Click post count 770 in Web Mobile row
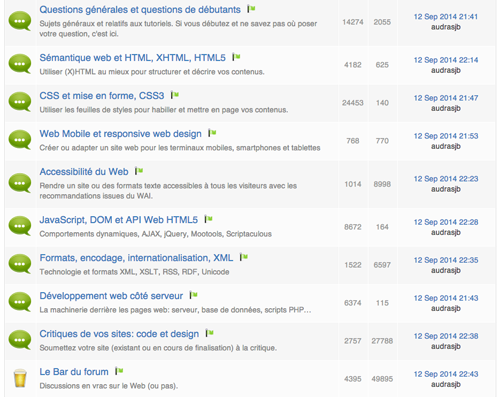The image size is (500, 397). point(382,141)
